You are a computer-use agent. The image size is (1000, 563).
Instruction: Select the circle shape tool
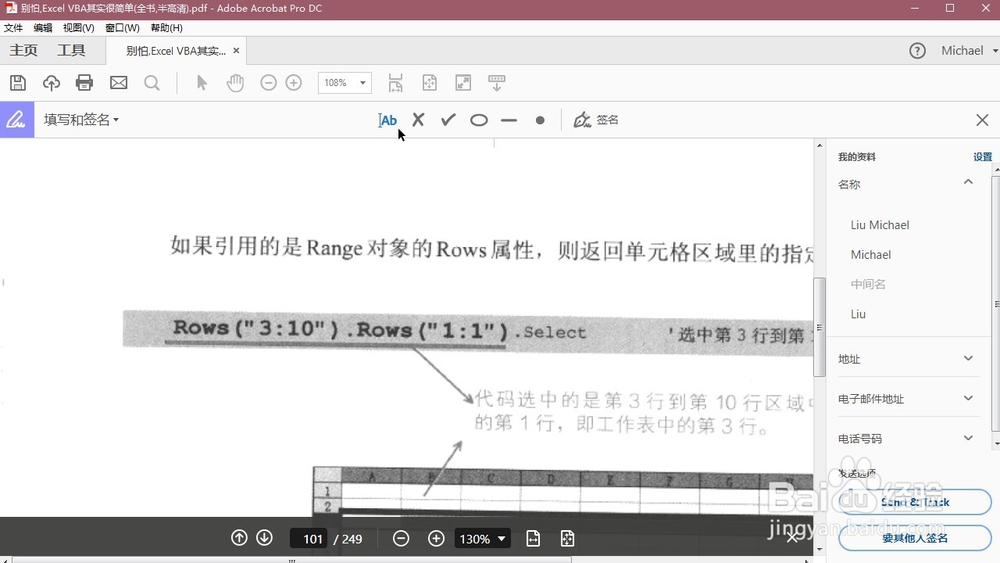coord(479,120)
